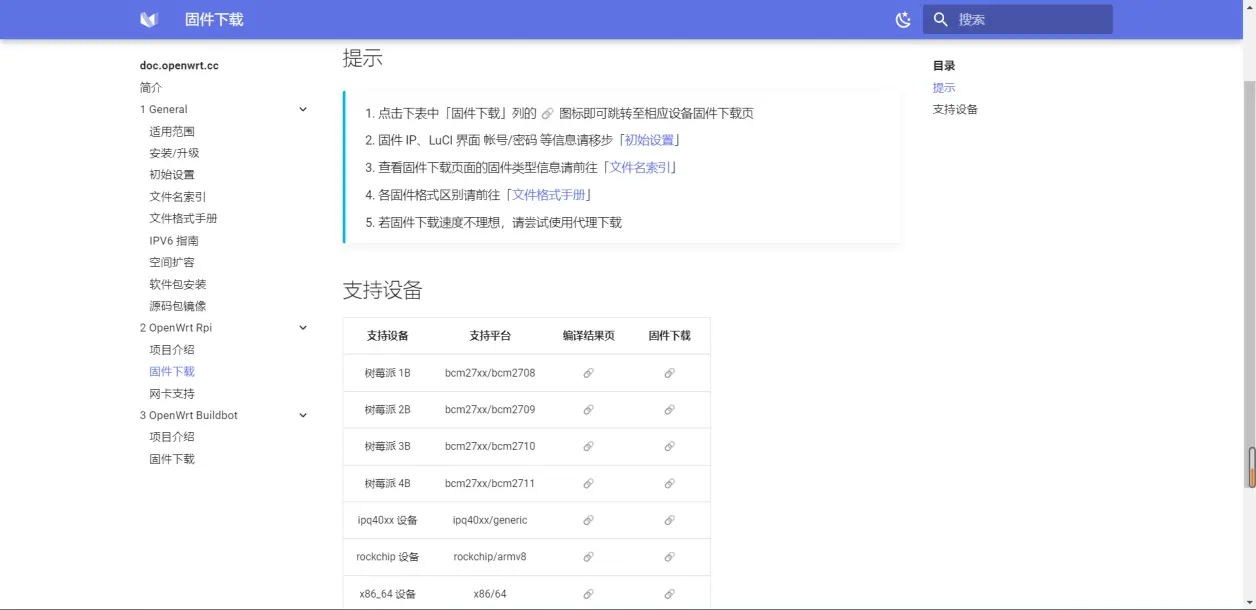Screen dimensions: 1256x610
Task: Follow the 初始设置 link in tips
Action: [649, 140]
